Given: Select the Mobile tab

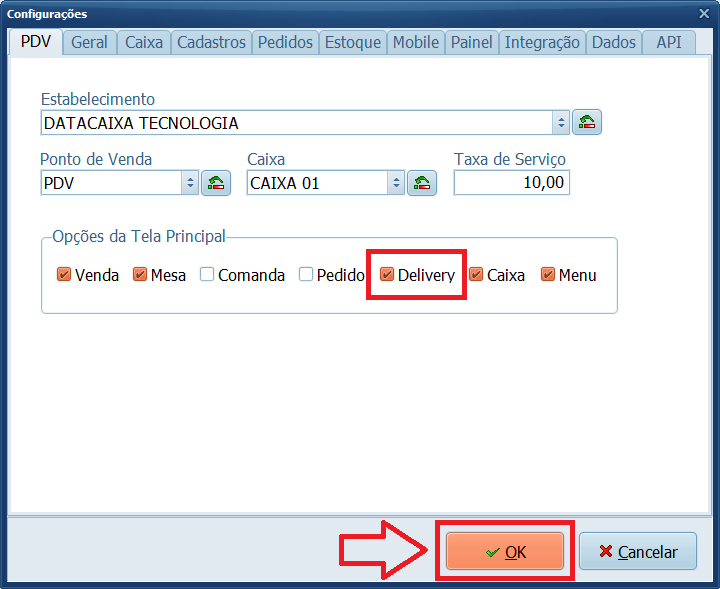Looking at the screenshot, I should pyautogui.click(x=416, y=43).
